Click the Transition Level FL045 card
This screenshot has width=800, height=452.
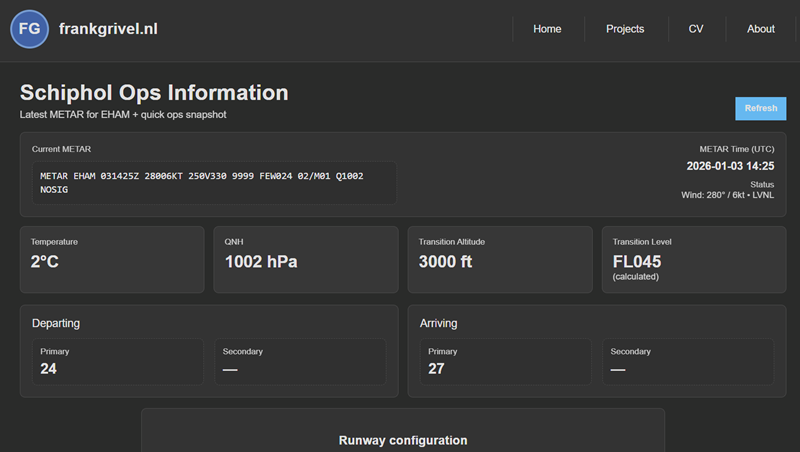693,259
